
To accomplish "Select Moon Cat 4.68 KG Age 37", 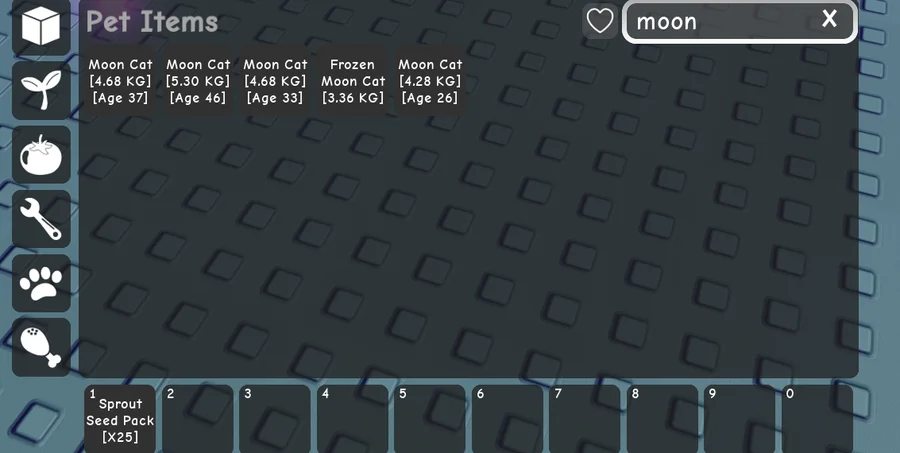I will pyautogui.click(x=121, y=81).
